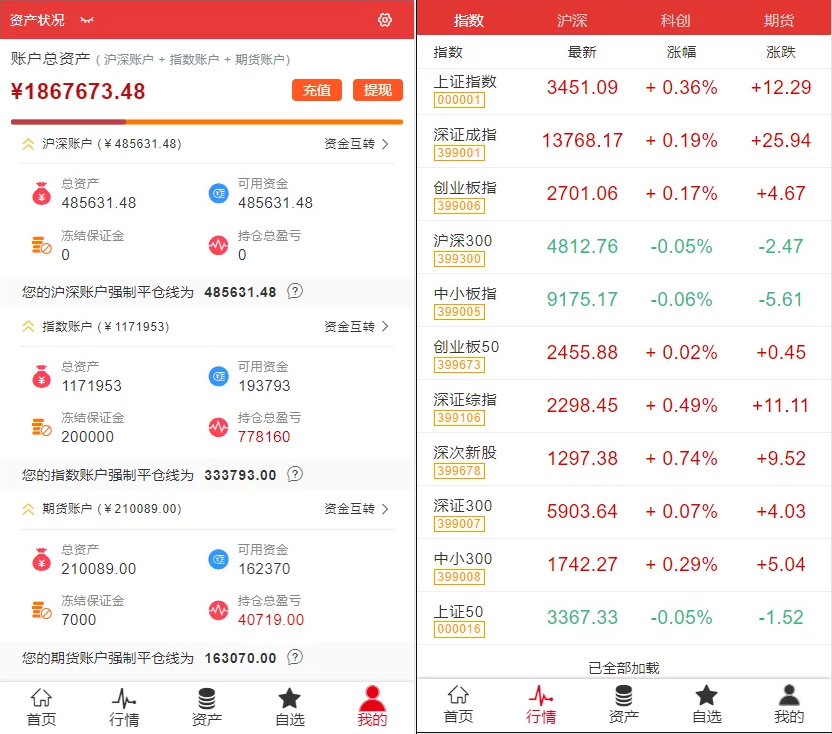Select the 科创 tab

[x=676, y=20]
